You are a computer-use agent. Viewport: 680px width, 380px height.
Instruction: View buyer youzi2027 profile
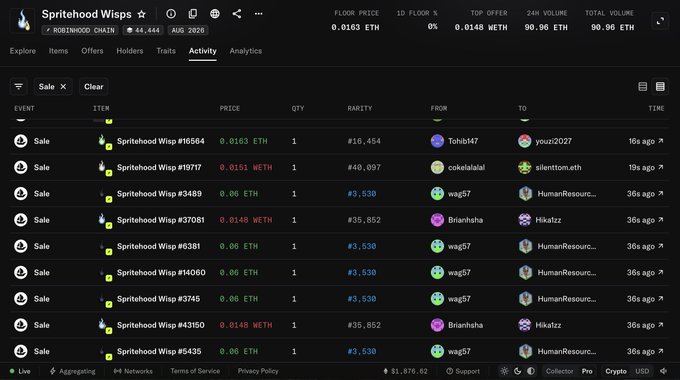pos(545,141)
